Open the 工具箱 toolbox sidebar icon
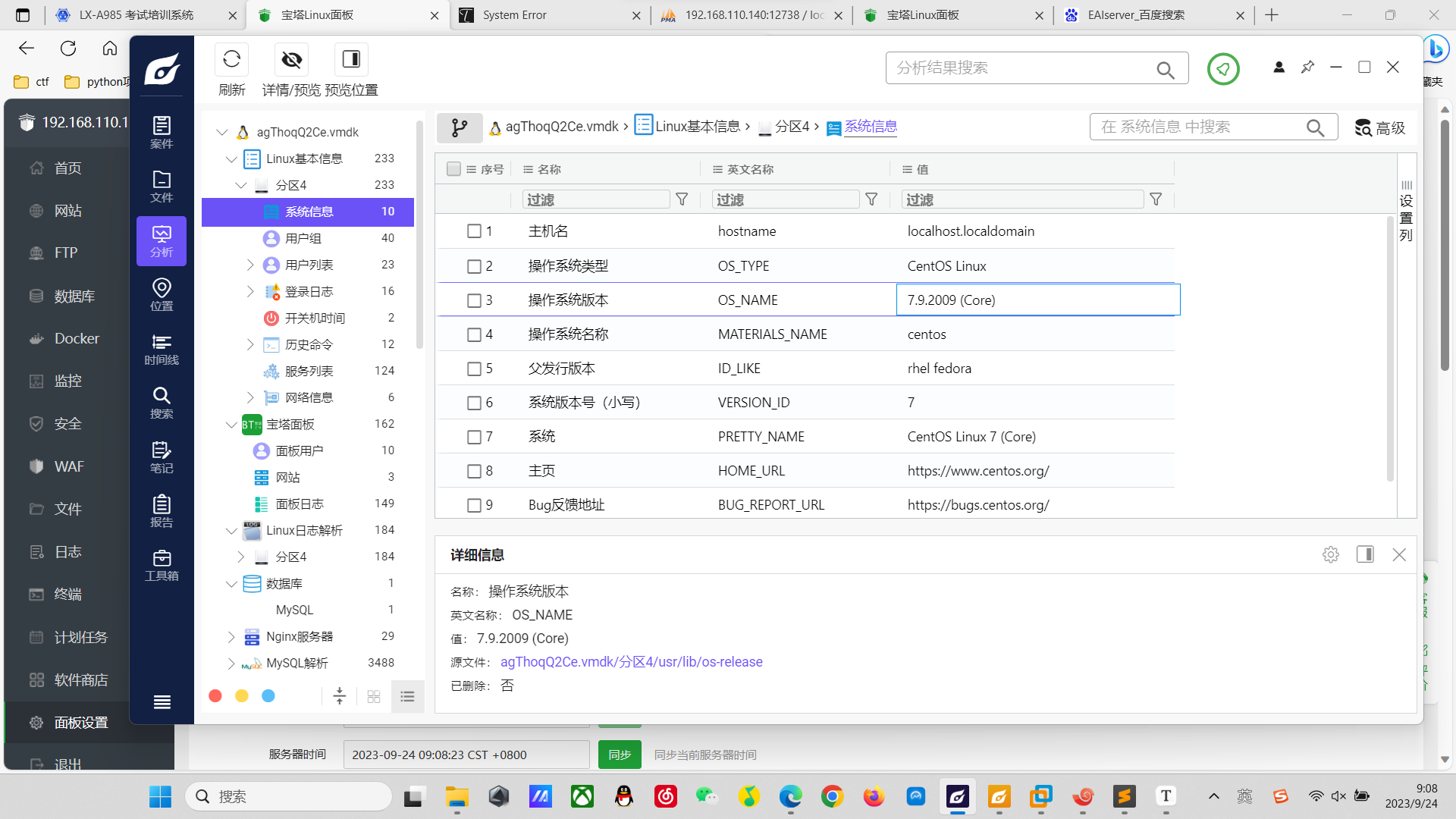1456x819 pixels. coord(162,565)
